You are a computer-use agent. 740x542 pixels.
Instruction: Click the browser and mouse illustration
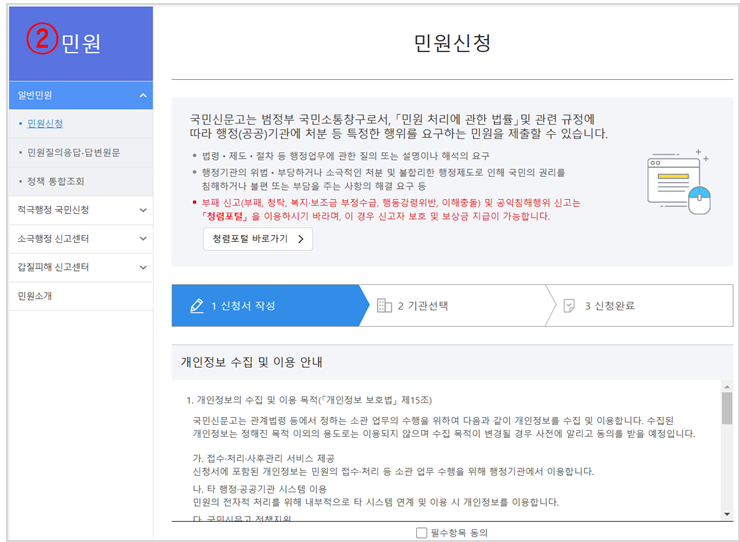(679, 182)
